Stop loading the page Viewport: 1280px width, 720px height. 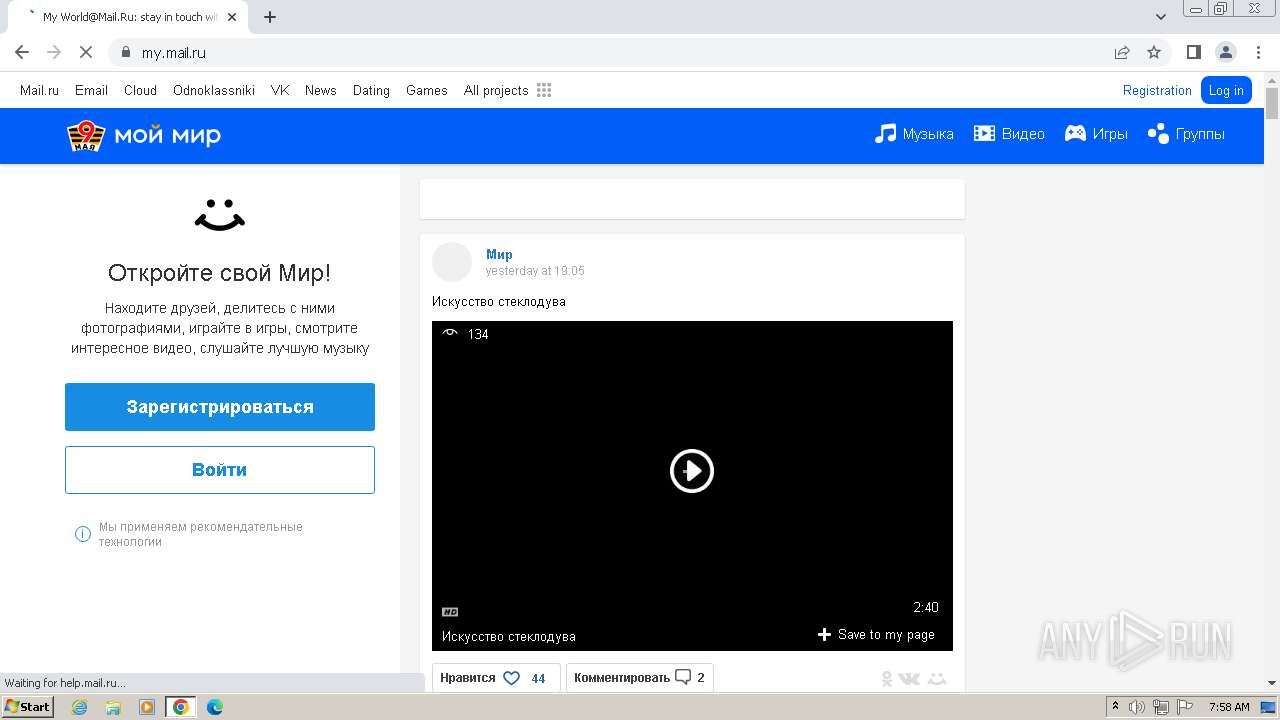tap(86, 52)
